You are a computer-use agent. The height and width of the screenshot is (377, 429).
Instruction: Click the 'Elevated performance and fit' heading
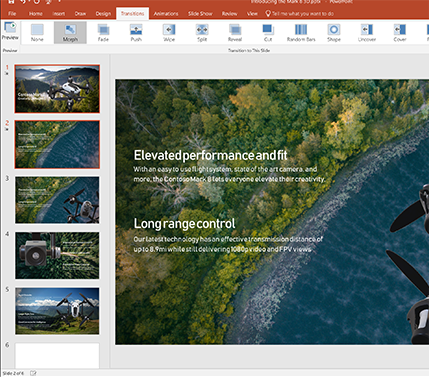point(210,155)
